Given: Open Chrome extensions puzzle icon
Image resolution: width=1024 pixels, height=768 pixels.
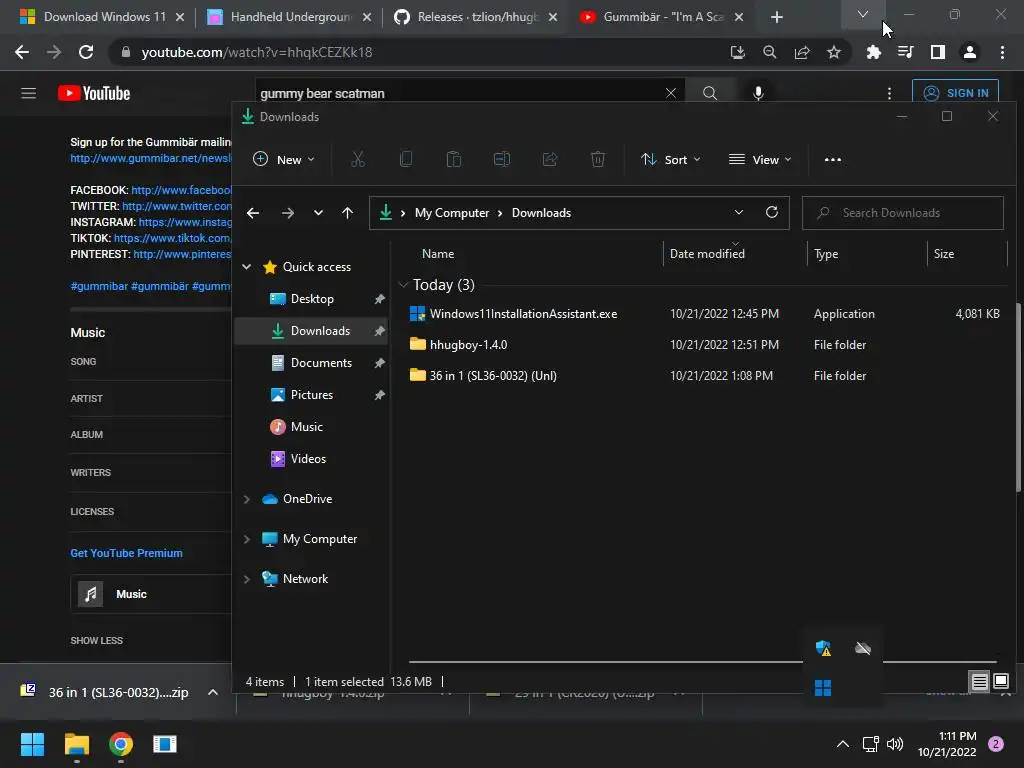Looking at the screenshot, I should [873, 52].
